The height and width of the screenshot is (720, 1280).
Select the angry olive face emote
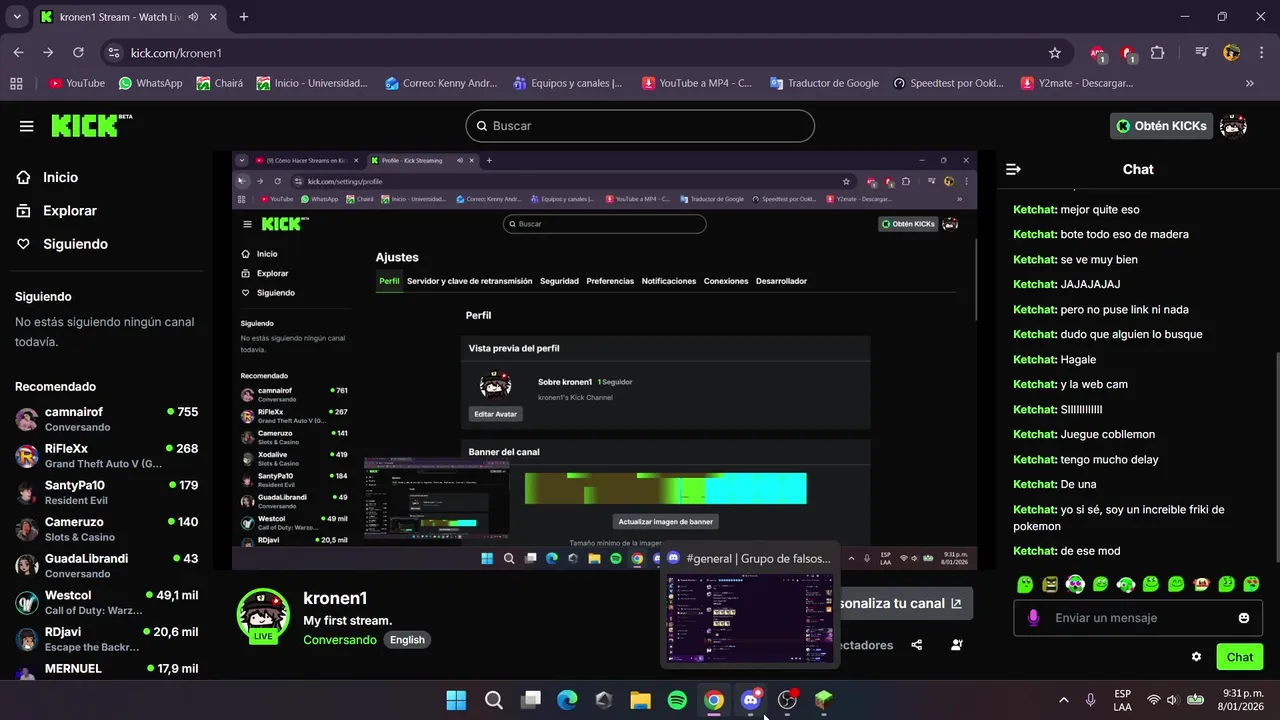click(1049, 584)
